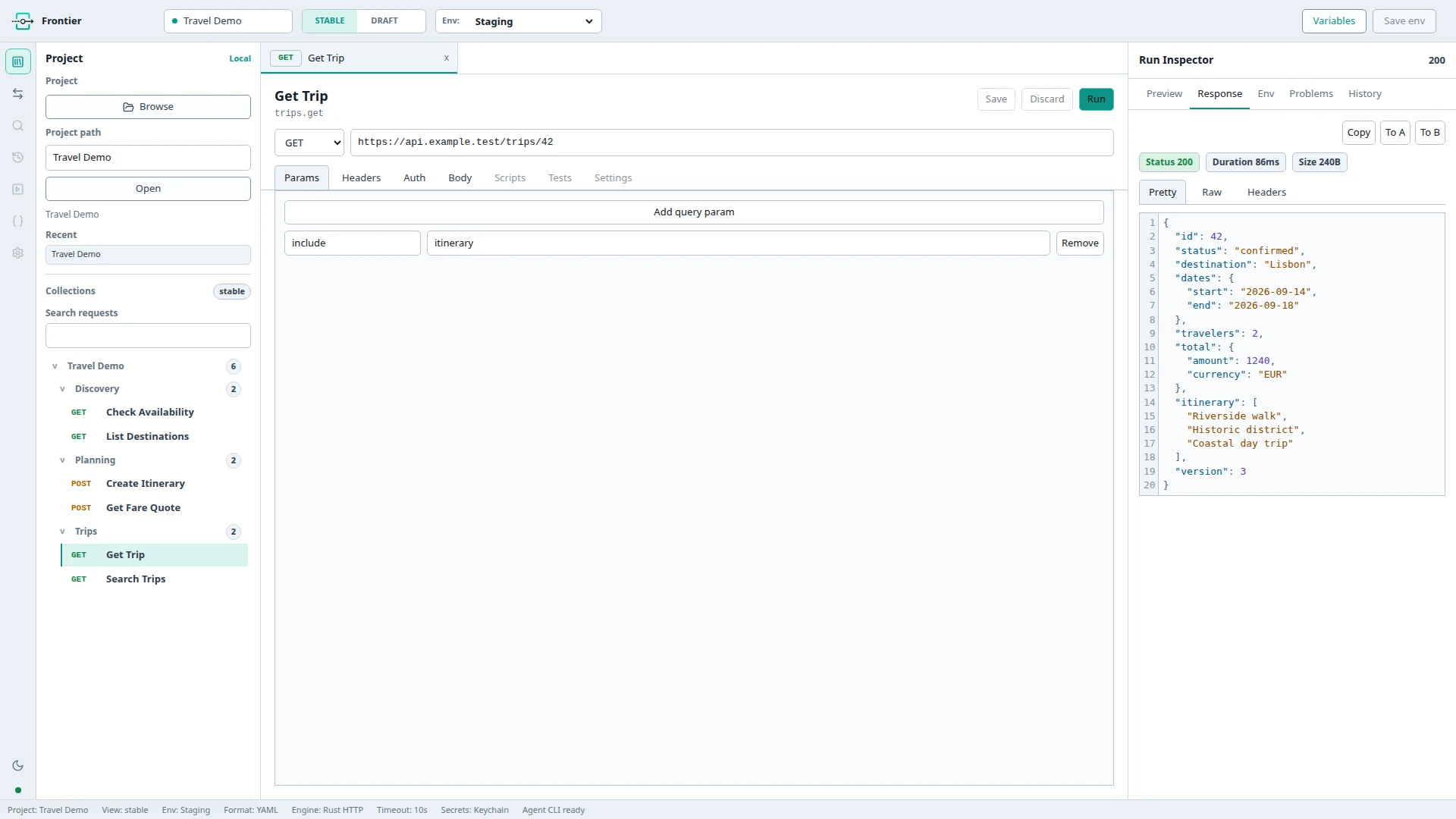The width and height of the screenshot is (1456, 819).
Task: Collapse the Planning folder
Action: [62, 460]
